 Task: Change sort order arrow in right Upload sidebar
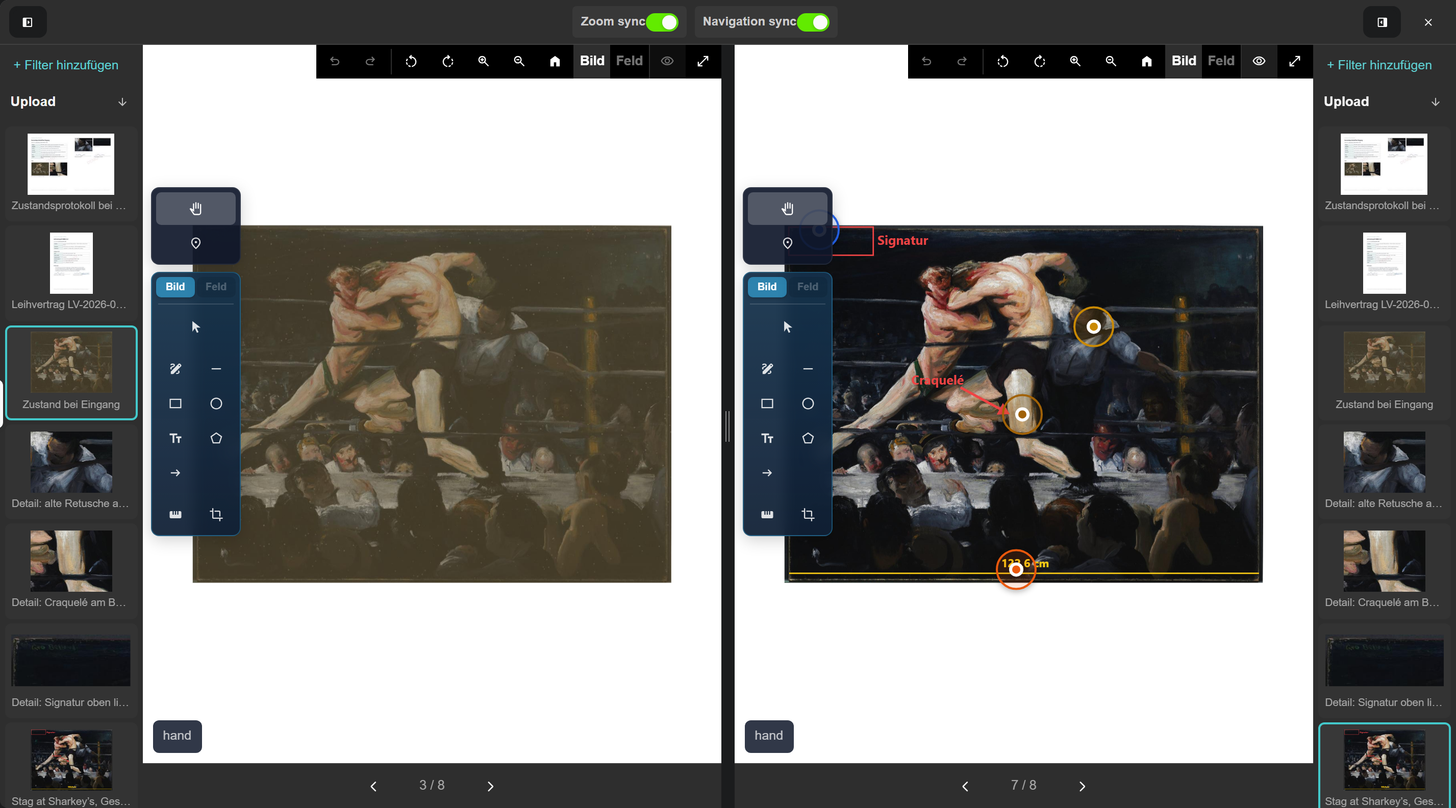click(1435, 102)
